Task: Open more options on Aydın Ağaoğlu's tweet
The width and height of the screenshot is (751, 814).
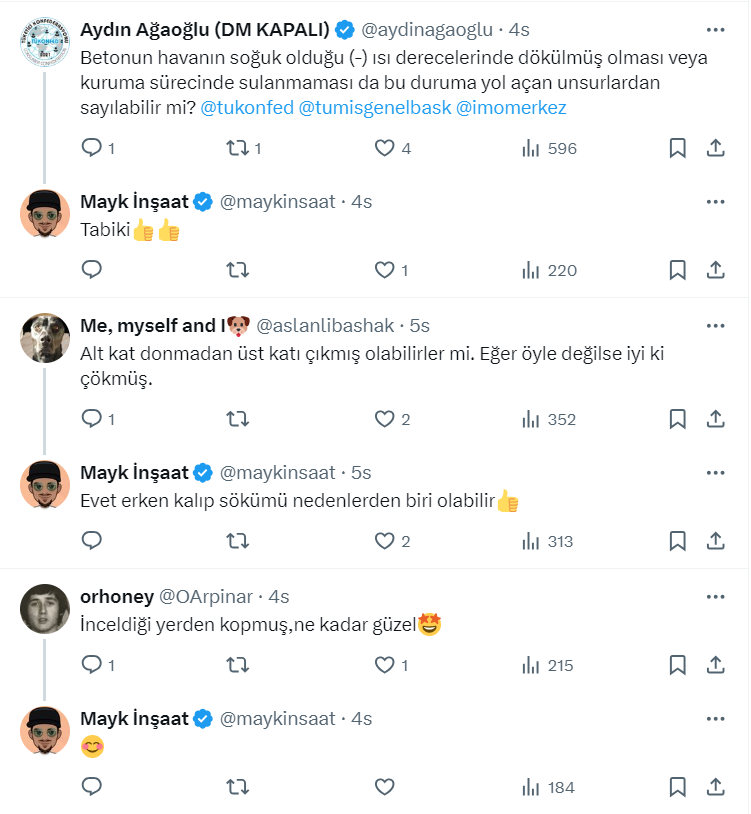Action: click(x=715, y=30)
